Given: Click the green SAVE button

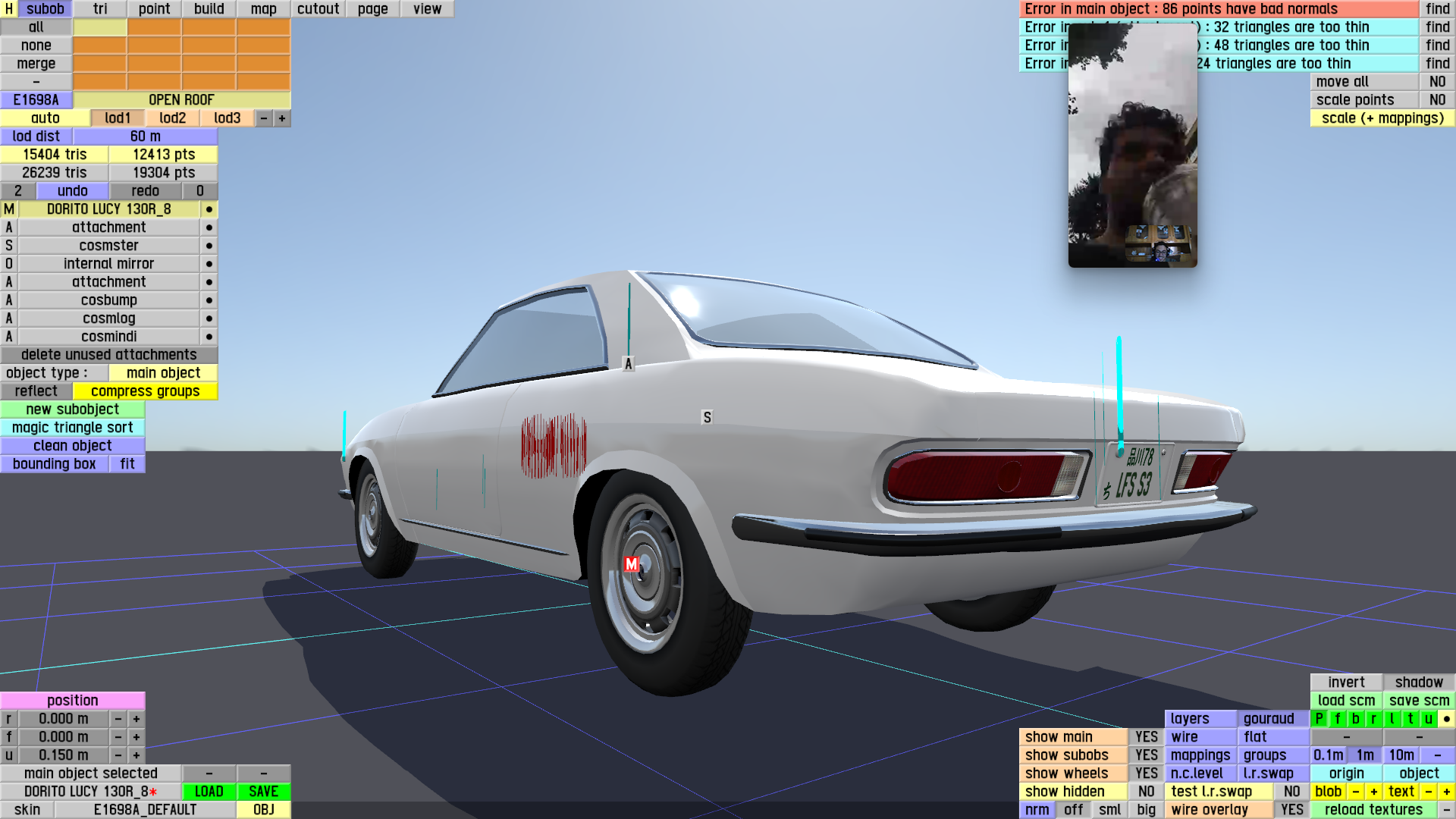Looking at the screenshot, I should tap(263, 791).
